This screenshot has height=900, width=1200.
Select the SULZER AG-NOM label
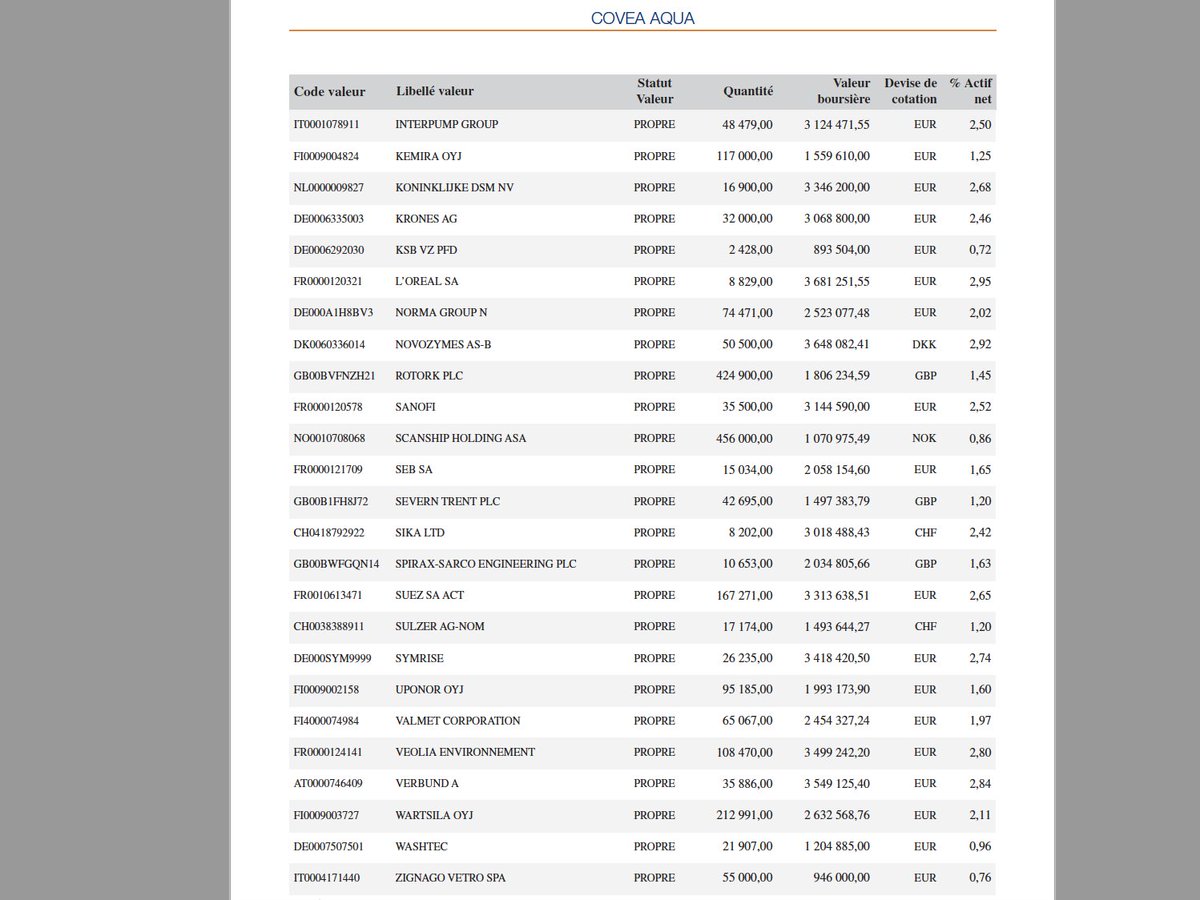pyautogui.click(x=438, y=627)
